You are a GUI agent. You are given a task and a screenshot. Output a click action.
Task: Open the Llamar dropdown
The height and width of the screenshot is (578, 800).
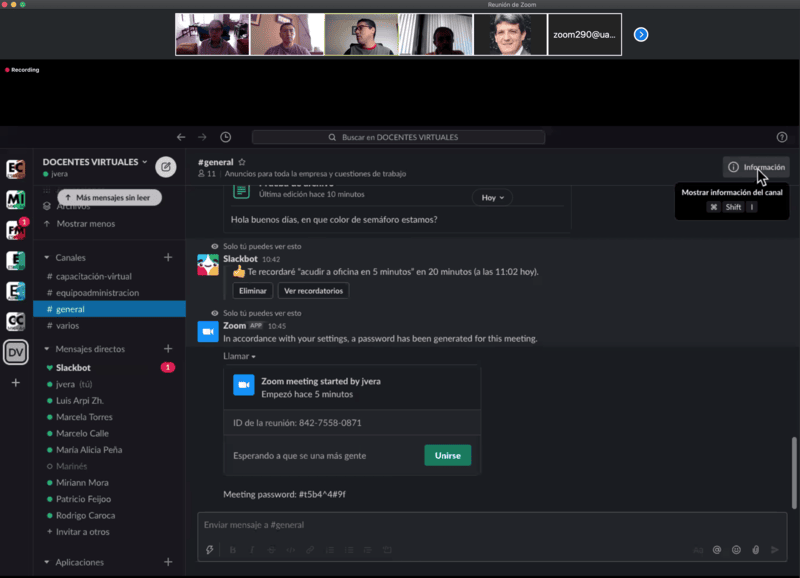(x=239, y=356)
